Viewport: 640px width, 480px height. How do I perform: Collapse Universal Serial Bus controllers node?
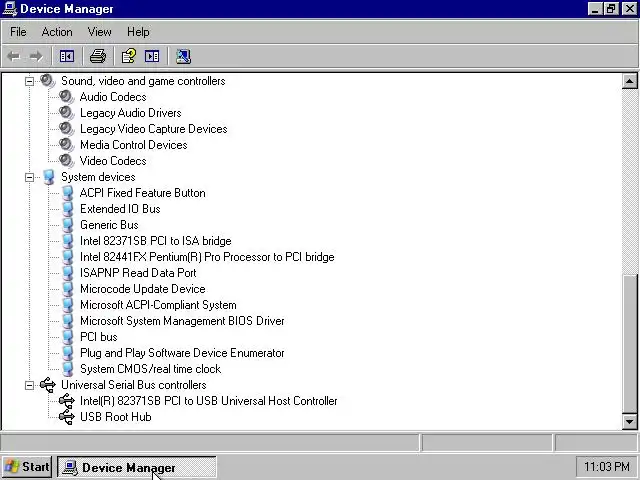point(29,385)
